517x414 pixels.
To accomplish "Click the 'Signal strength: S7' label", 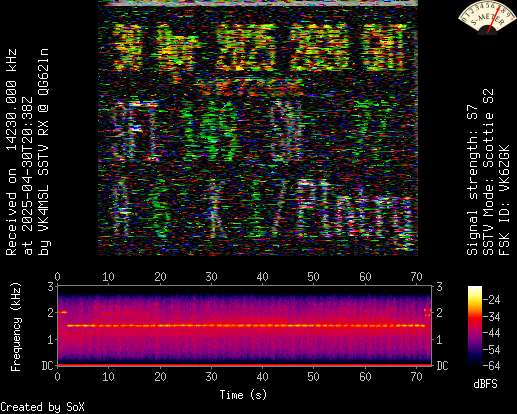I will (472, 180).
